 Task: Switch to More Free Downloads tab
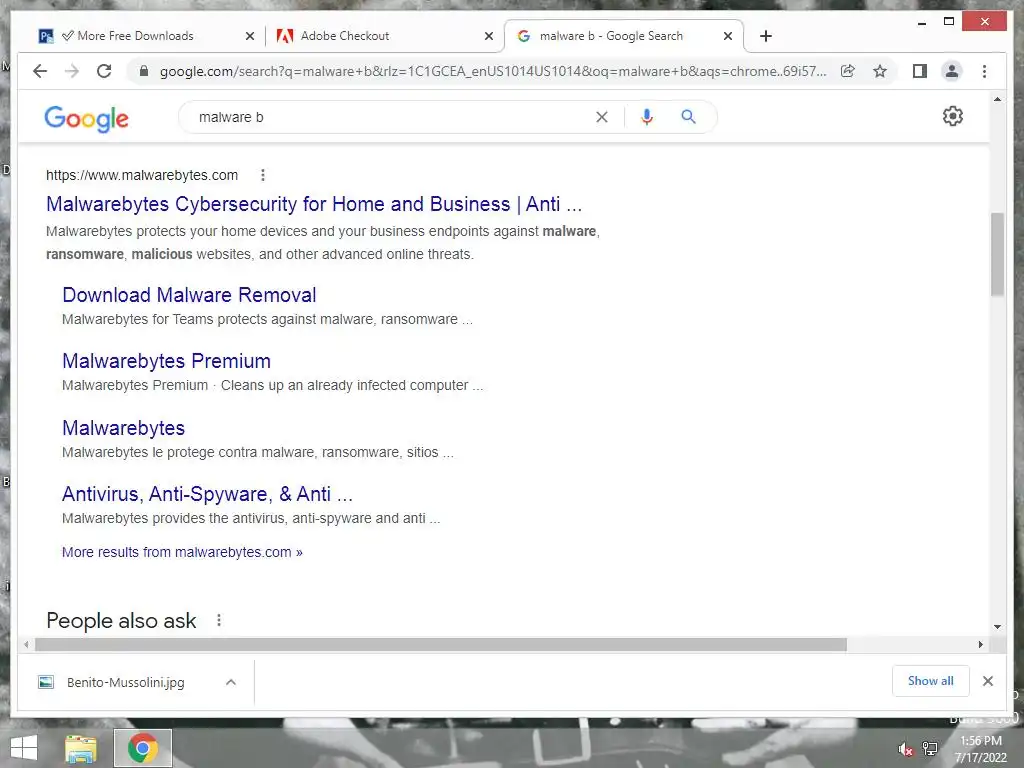click(136, 36)
